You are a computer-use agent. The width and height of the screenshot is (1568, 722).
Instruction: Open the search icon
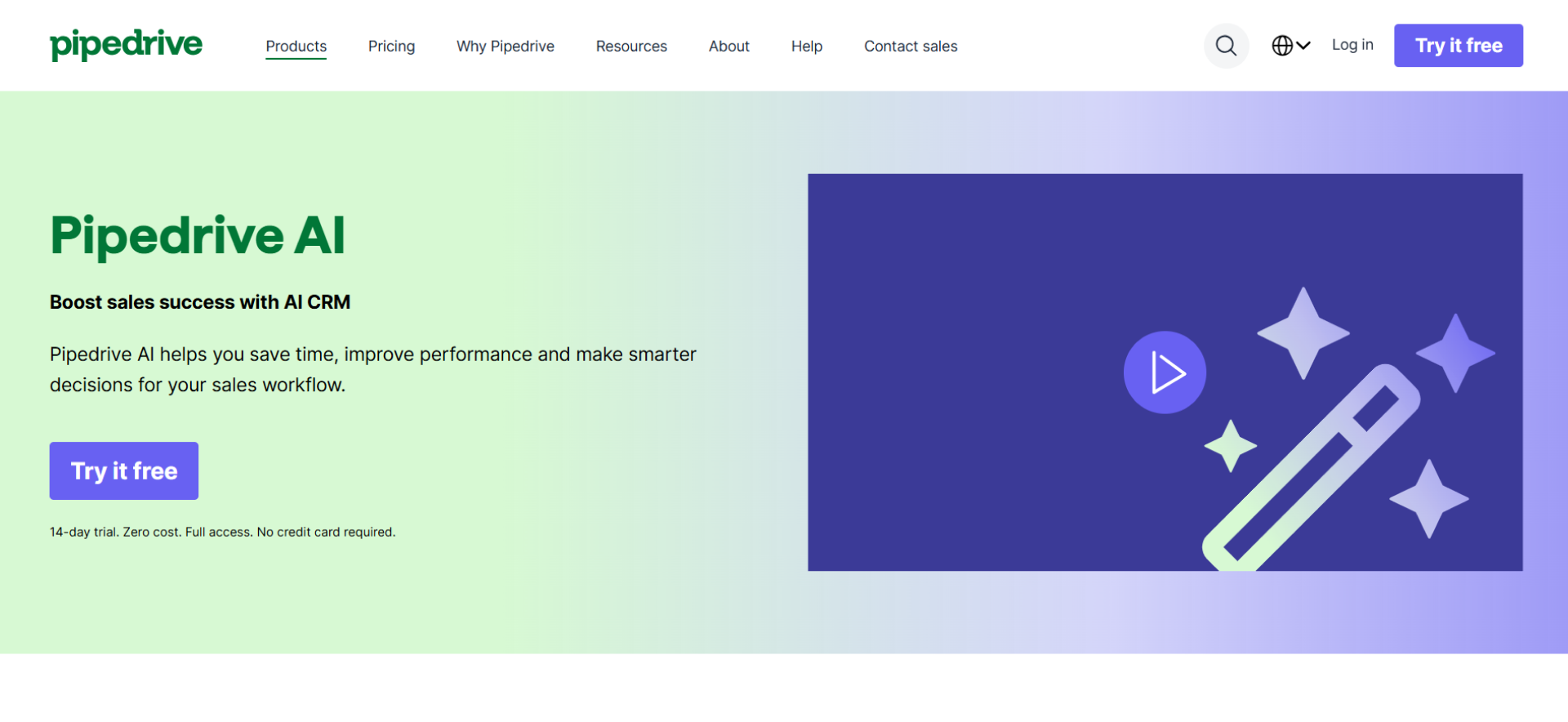tap(1226, 46)
